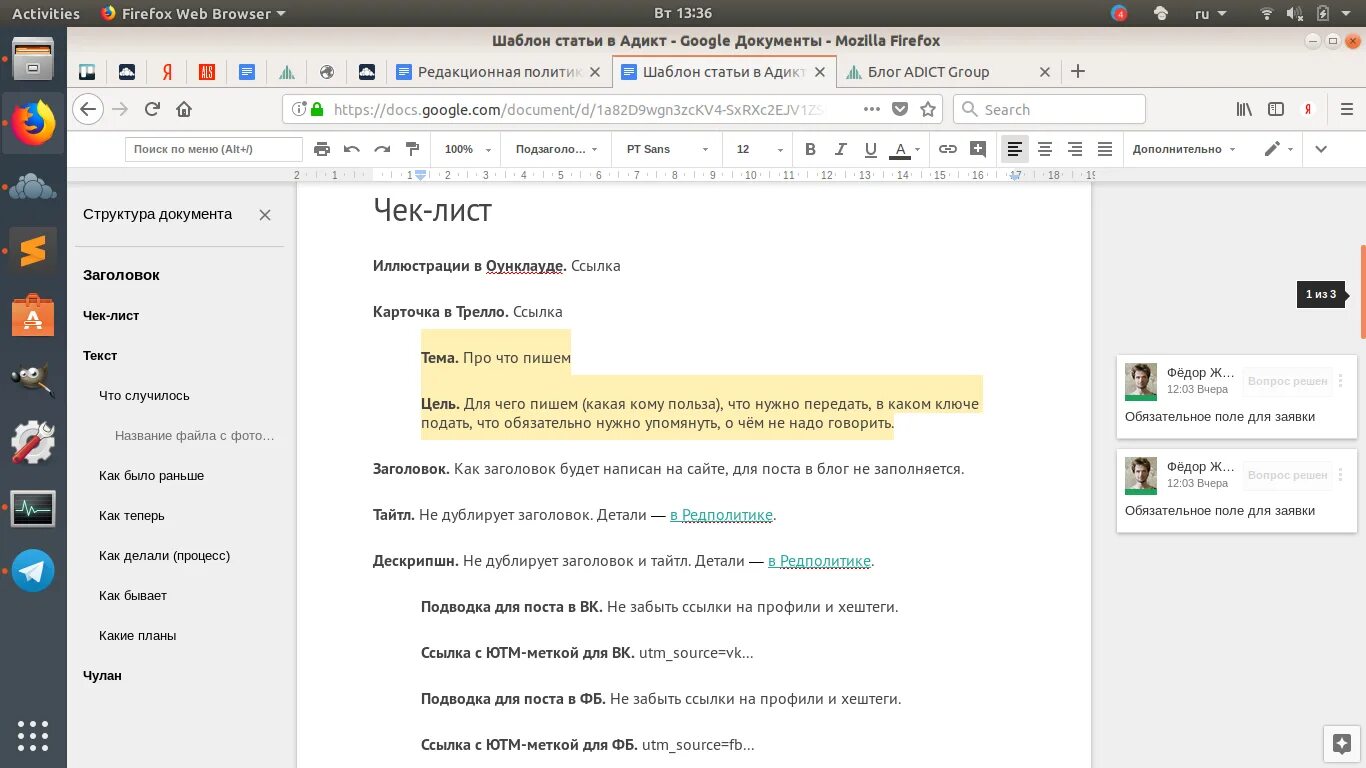This screenshot has width=1366, height=768.
Task: Align text to the left
Action: click(x=1015, y=149)
